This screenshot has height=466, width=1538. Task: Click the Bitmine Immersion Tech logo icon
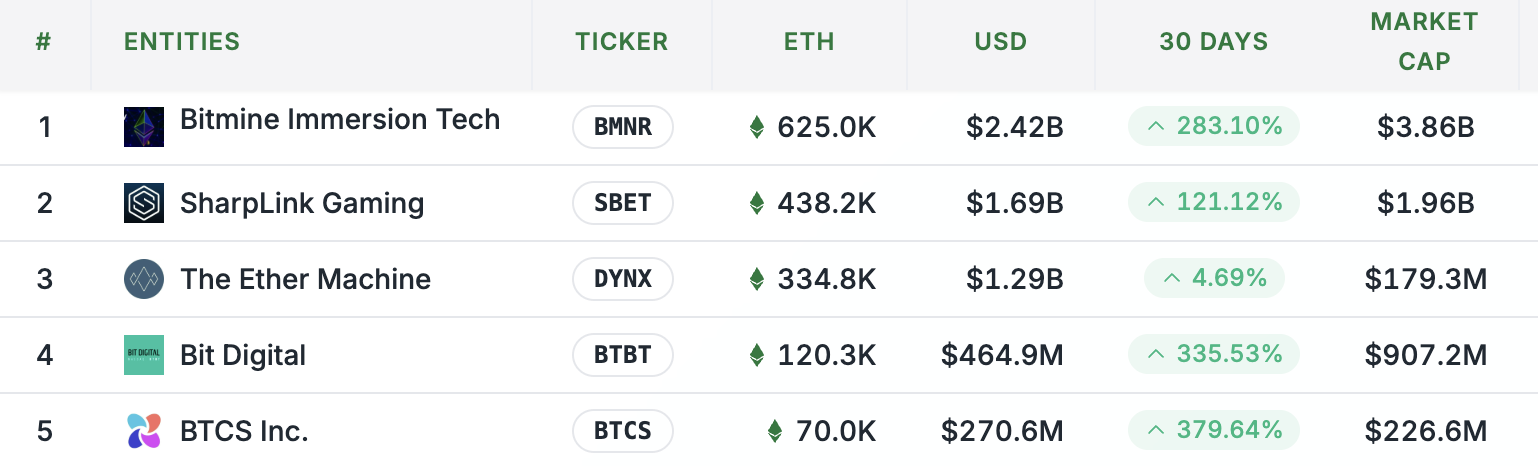coord(144,127)
